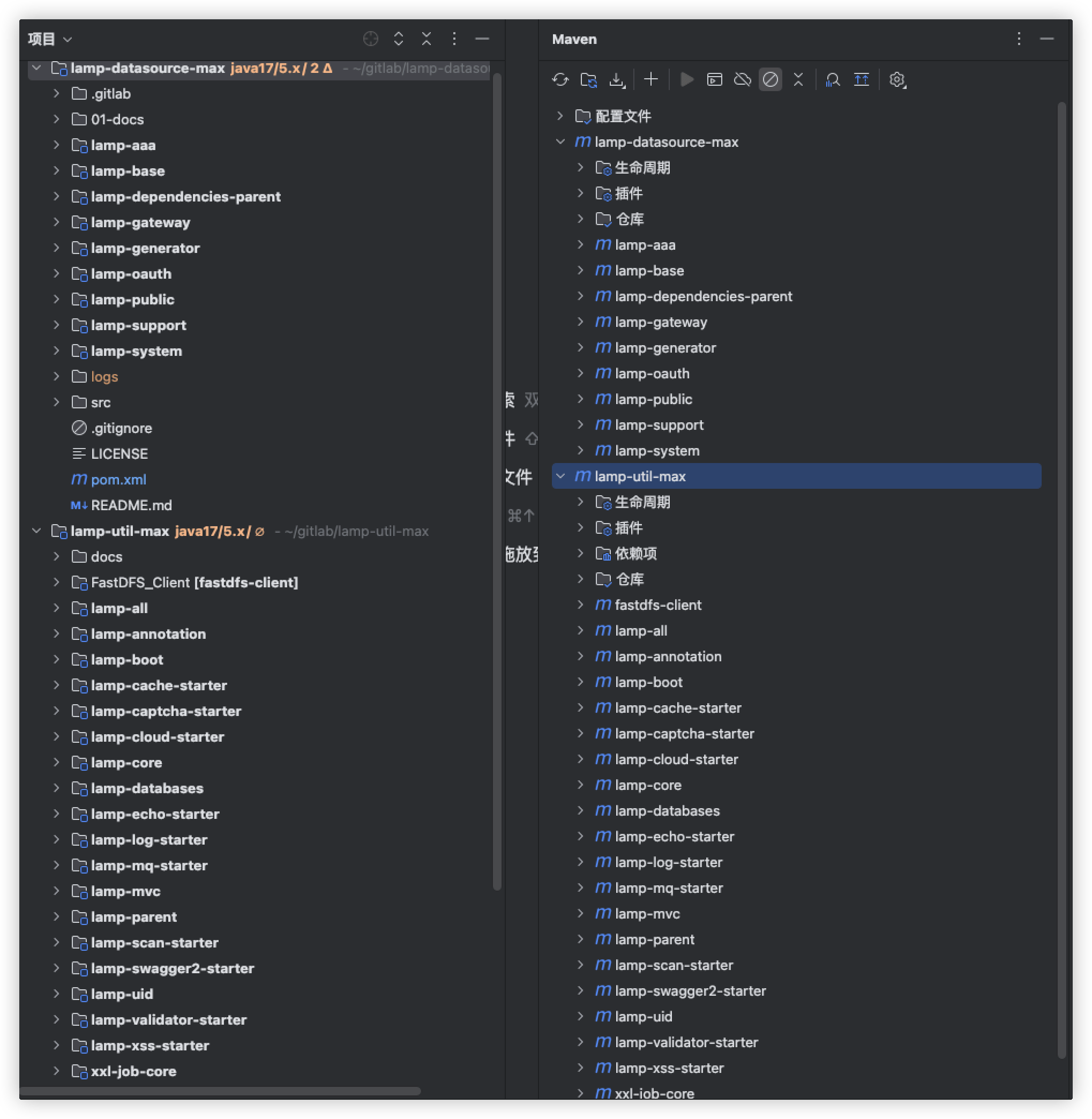Click the Analyze Dependencies icon

point(833,80)
